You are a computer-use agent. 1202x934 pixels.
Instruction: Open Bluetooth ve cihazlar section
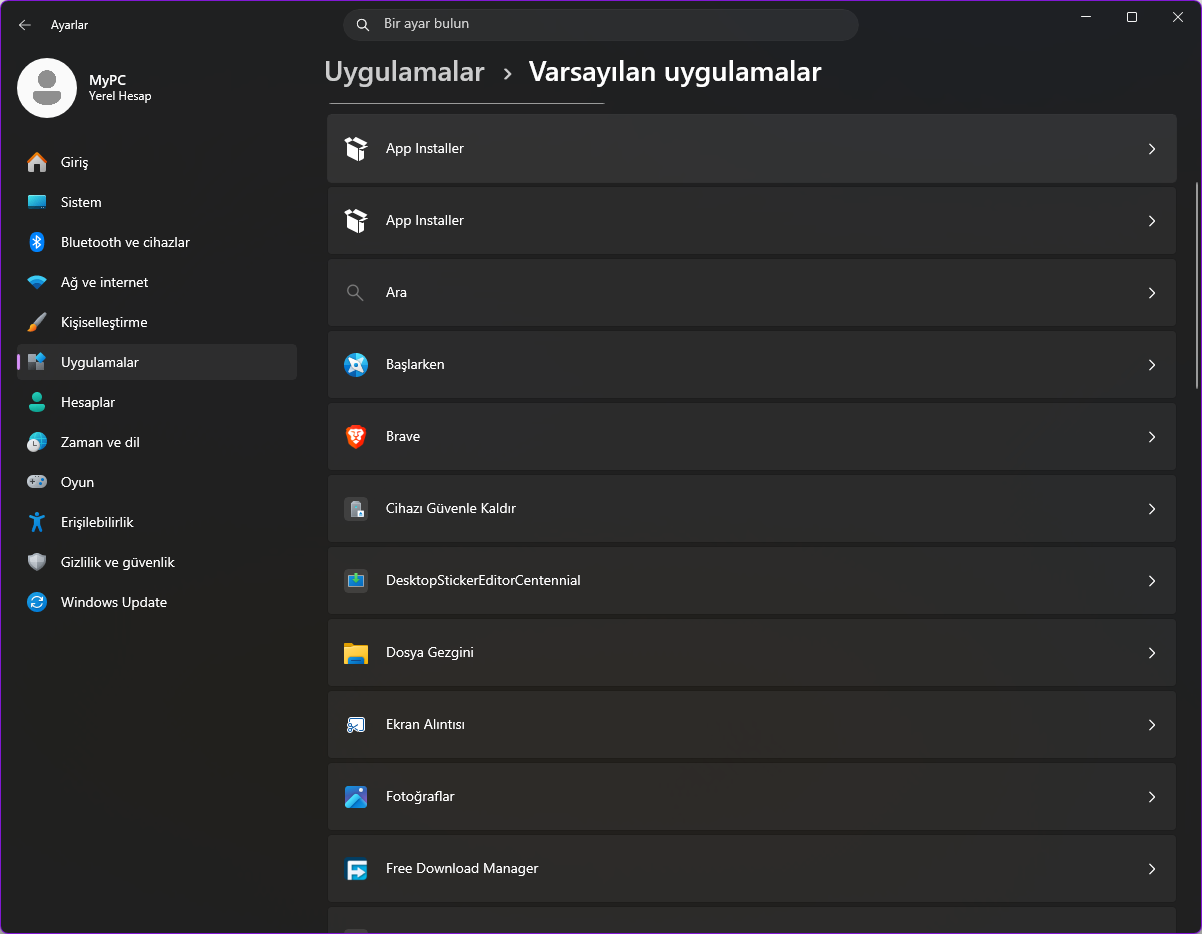click(157, 242)
